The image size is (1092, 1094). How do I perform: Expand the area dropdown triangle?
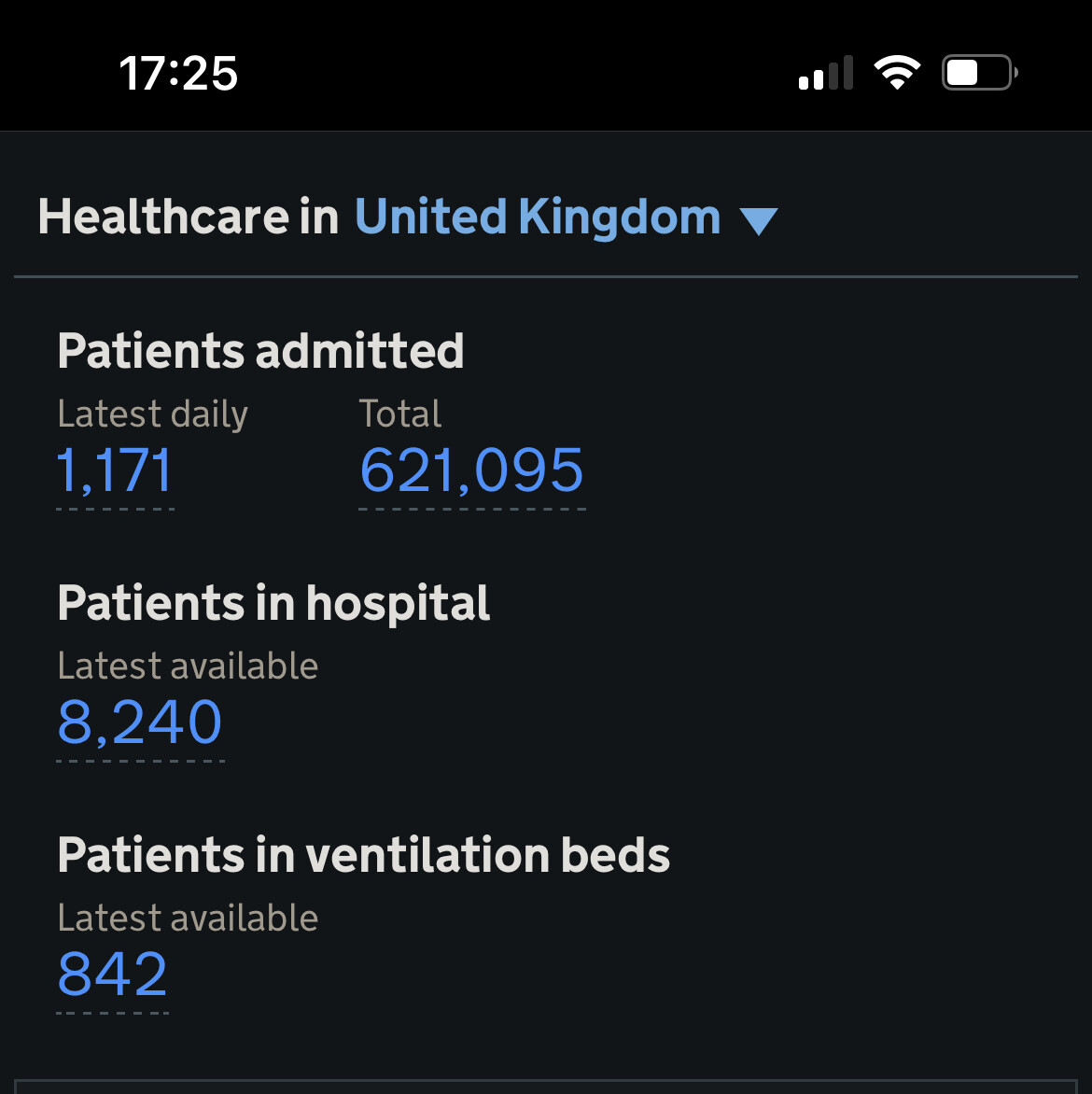point(758,221)
